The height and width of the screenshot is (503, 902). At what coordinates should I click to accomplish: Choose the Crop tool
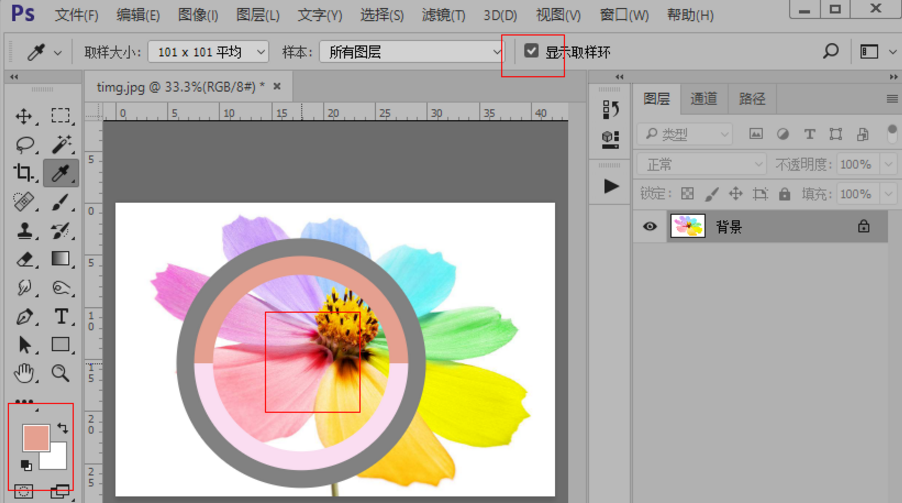tap(24, 174)
